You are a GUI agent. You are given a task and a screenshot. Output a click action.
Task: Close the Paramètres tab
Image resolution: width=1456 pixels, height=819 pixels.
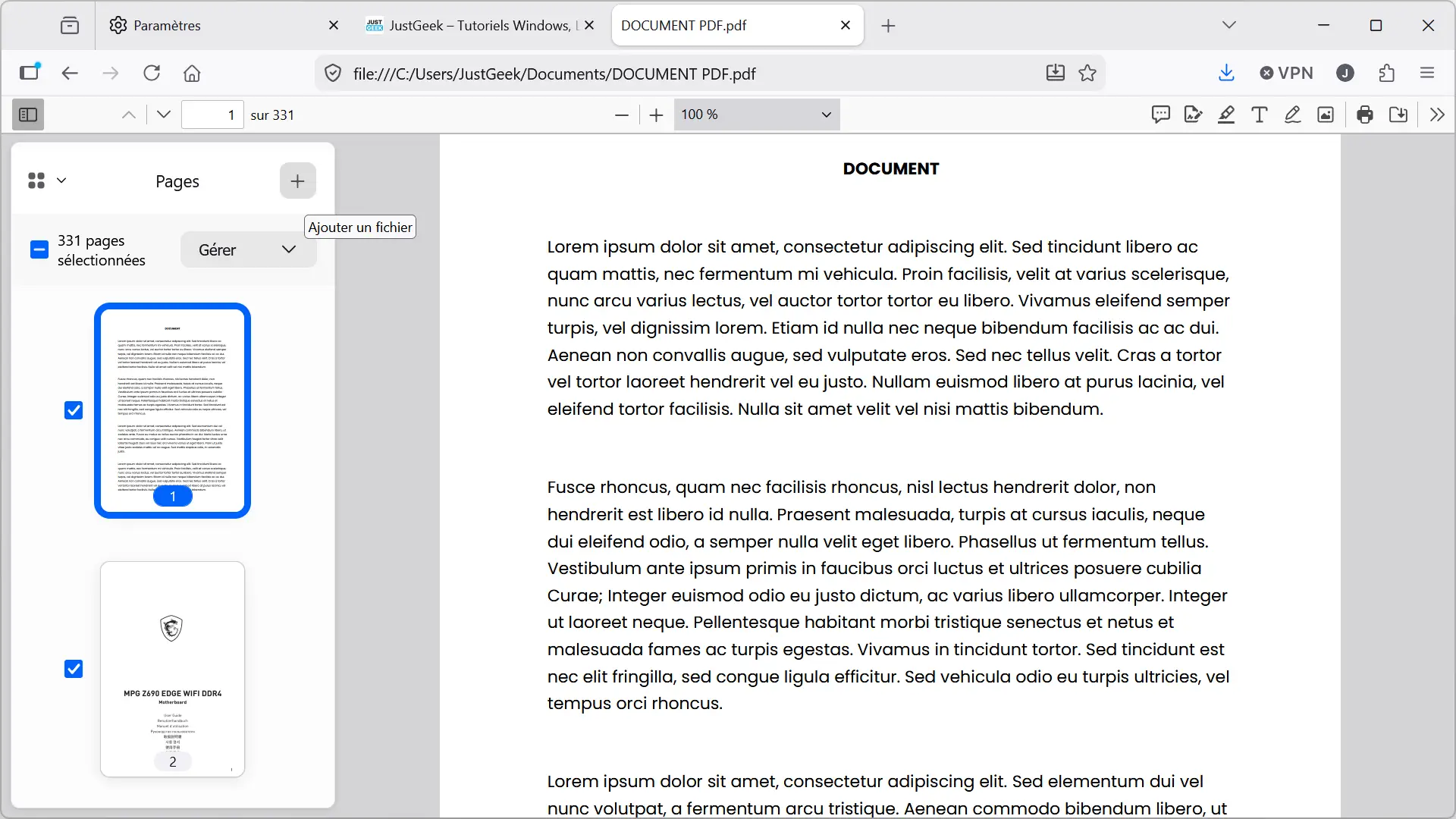tap(334, 25)
